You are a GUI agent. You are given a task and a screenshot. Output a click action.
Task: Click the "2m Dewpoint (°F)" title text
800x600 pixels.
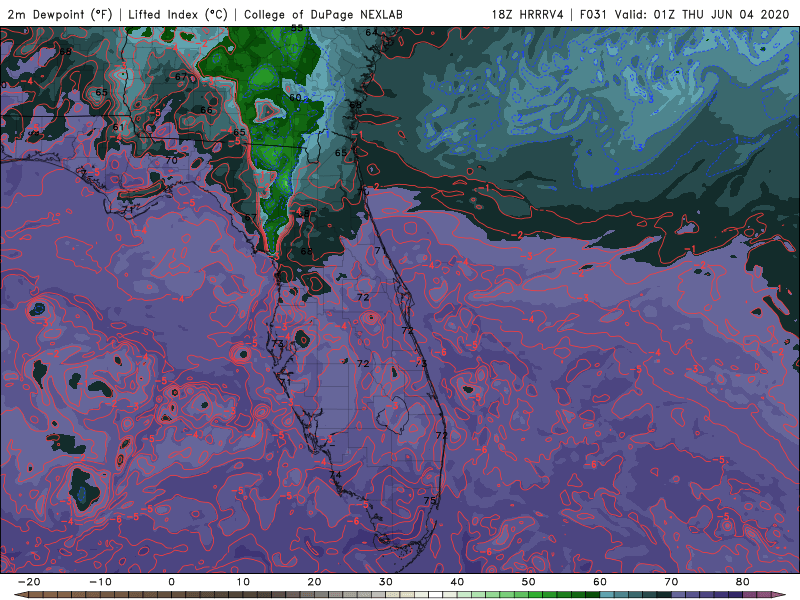pos(60,14)
